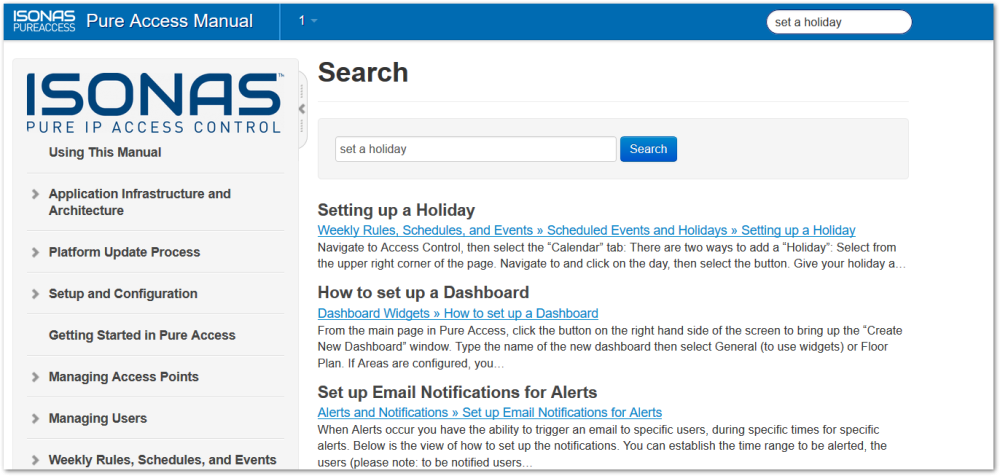
Task: Click the How to set up a Dashboard heading
Action: 423,292
